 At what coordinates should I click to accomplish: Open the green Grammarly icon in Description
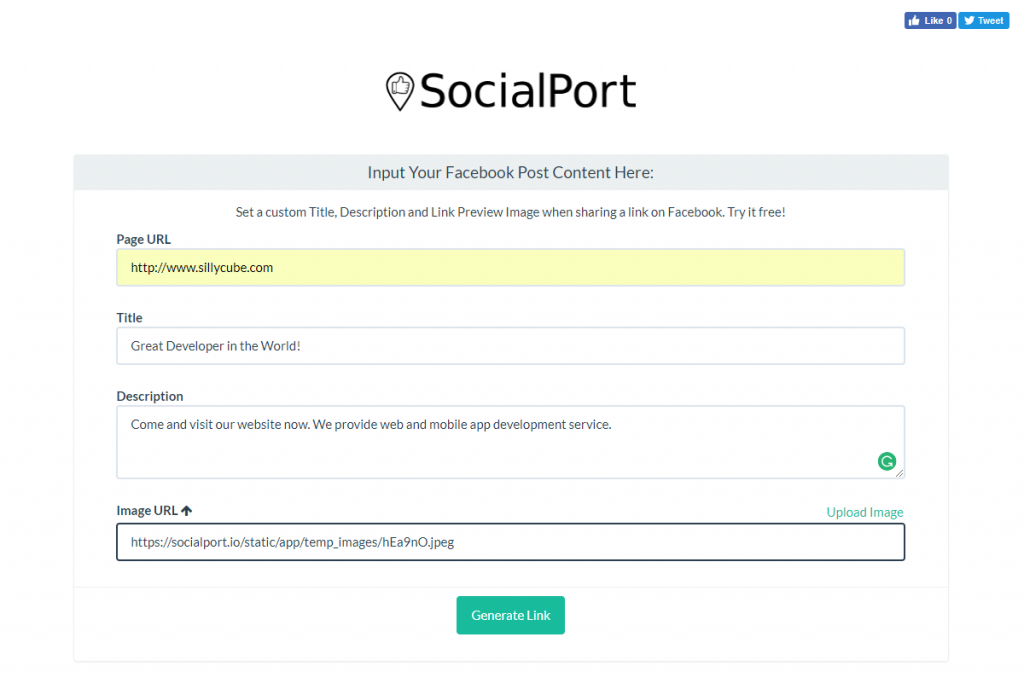click(x=886, y=461)
